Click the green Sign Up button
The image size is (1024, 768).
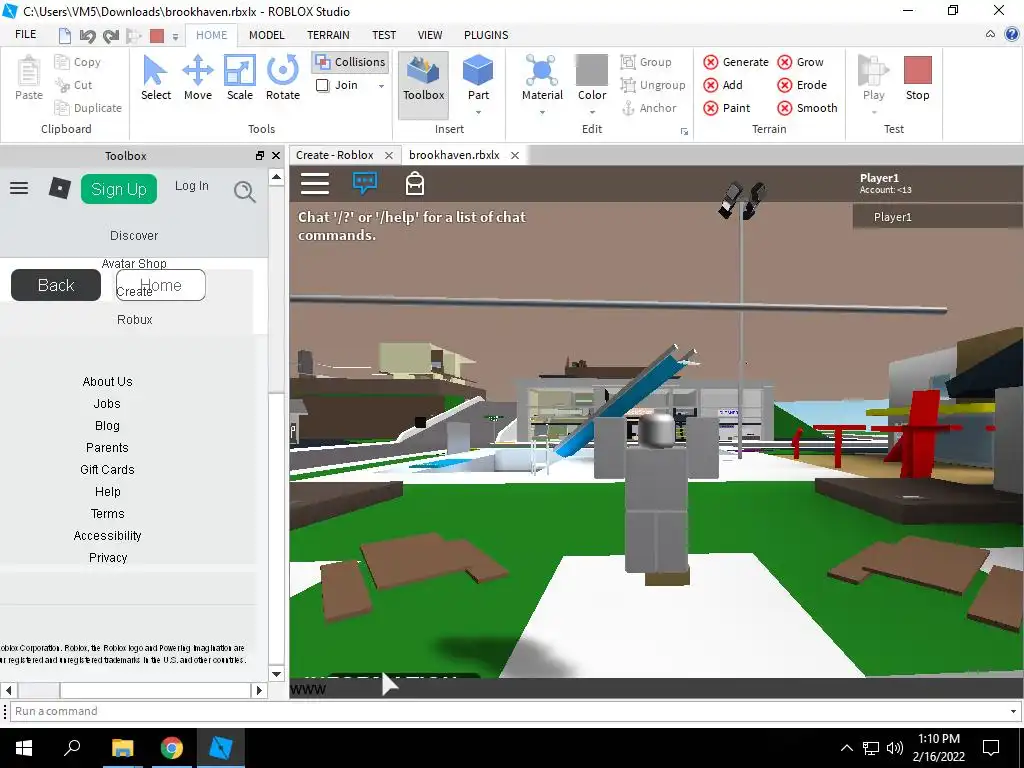coord(119,189)
